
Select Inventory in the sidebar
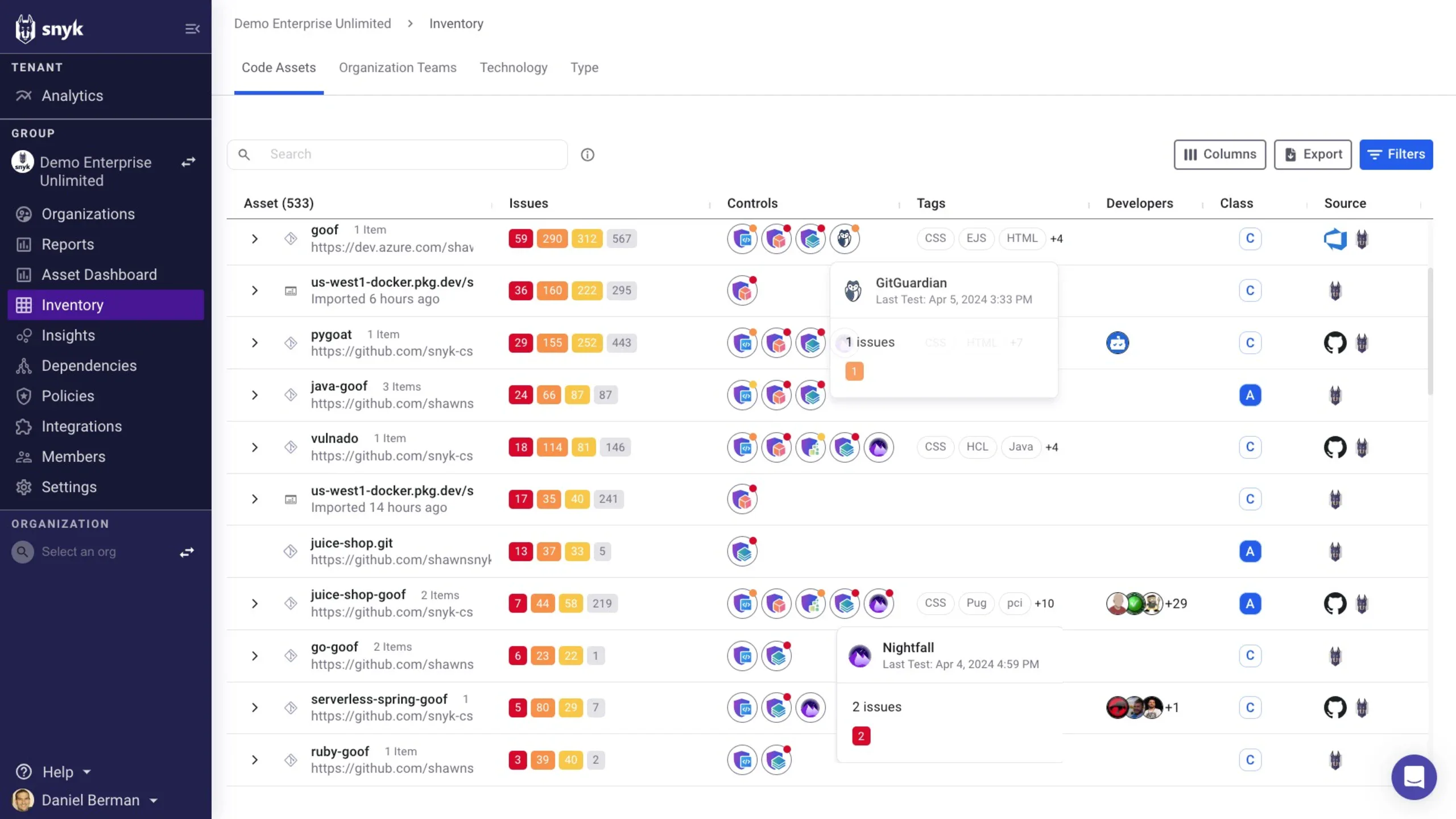[106, 305]
